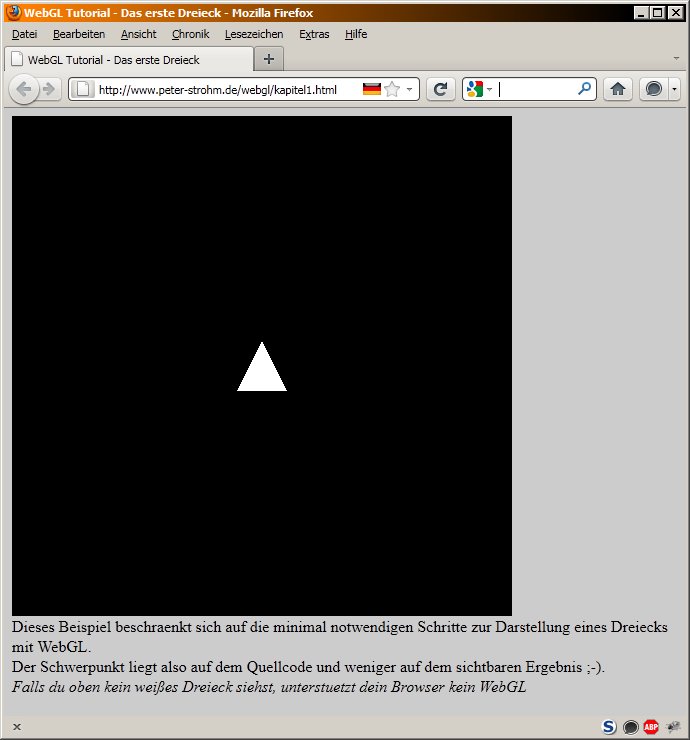Click the magnifier search icon in search box
Viewport: 690px width, 740px height.
[x=585, y=90]
